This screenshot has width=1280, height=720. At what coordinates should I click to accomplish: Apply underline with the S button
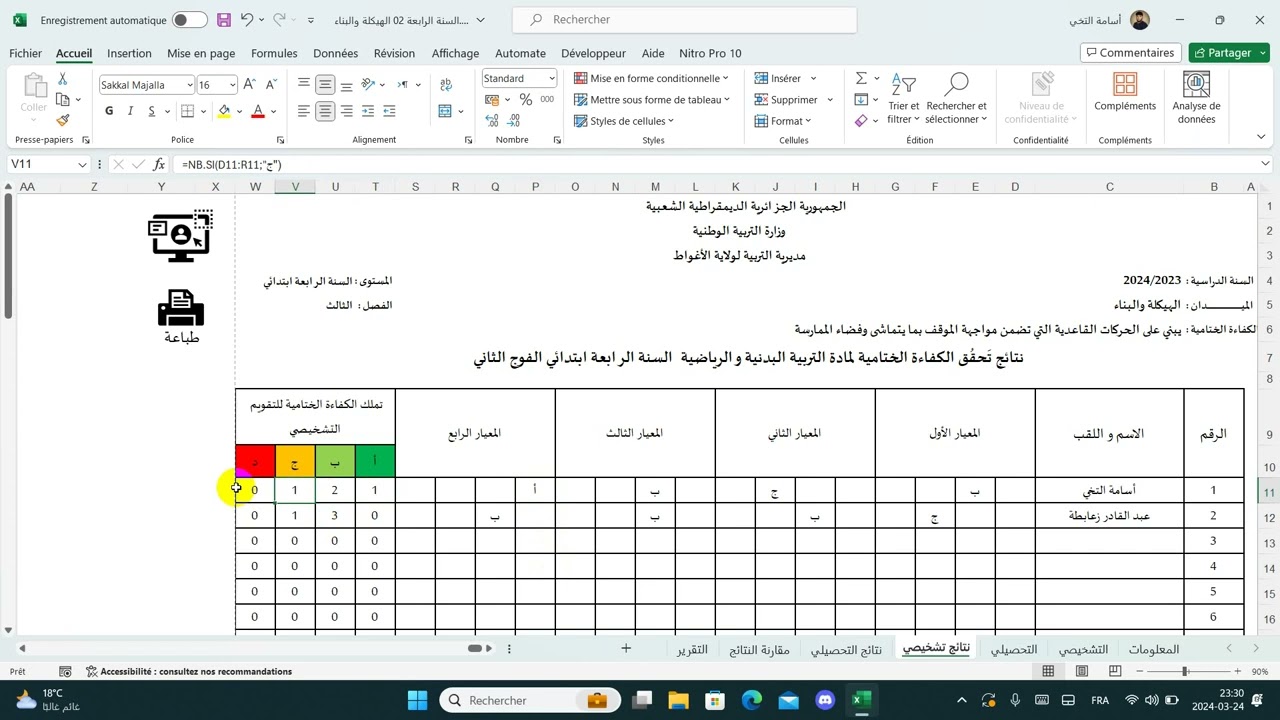point(152,111)
